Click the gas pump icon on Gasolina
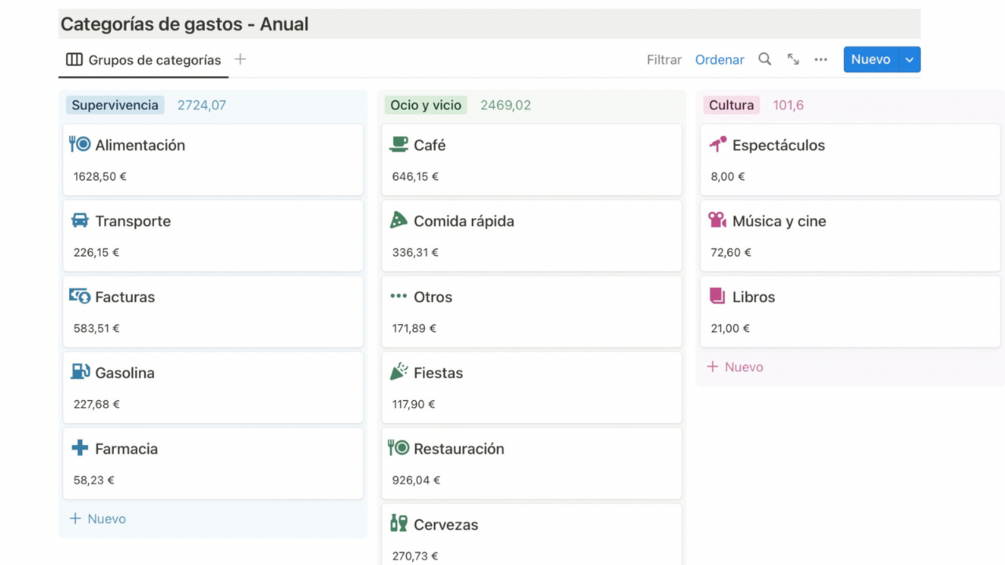 (80, 372)
